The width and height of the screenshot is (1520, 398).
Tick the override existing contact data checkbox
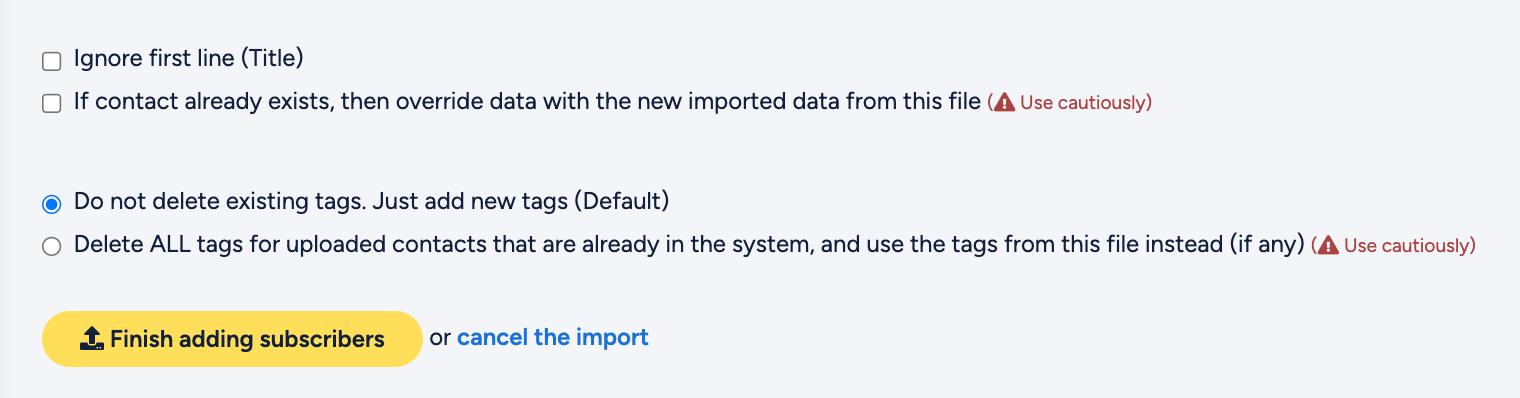tap(51, 104)
